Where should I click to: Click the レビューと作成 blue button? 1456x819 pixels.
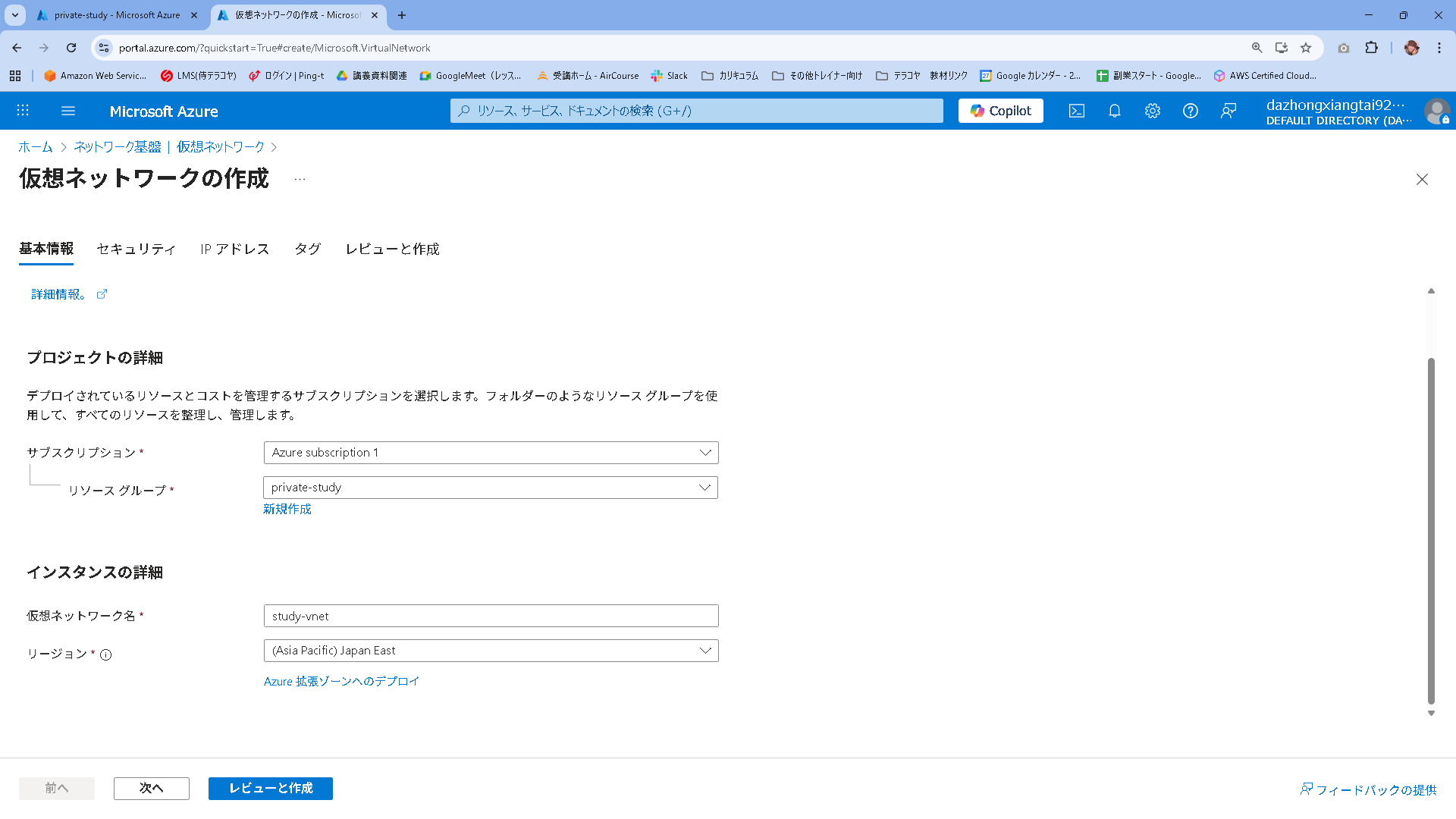coord(271,789)
